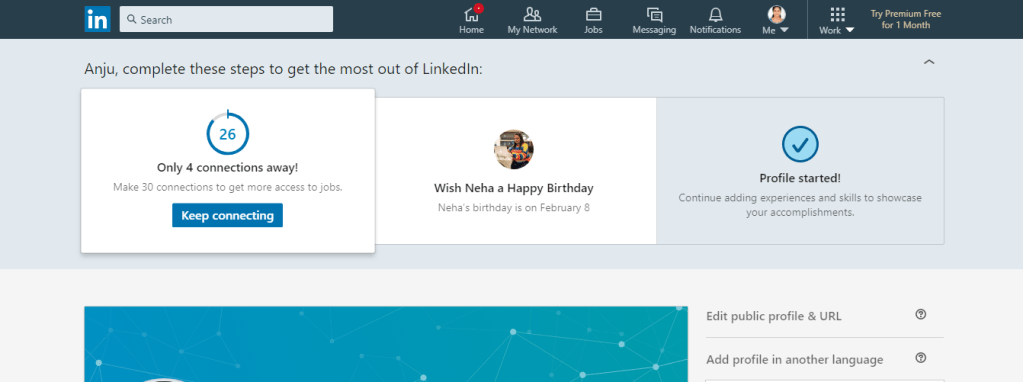Click the Work grid icon
The height and width of the screenshot is (382, 1023).
coord(837,14)
